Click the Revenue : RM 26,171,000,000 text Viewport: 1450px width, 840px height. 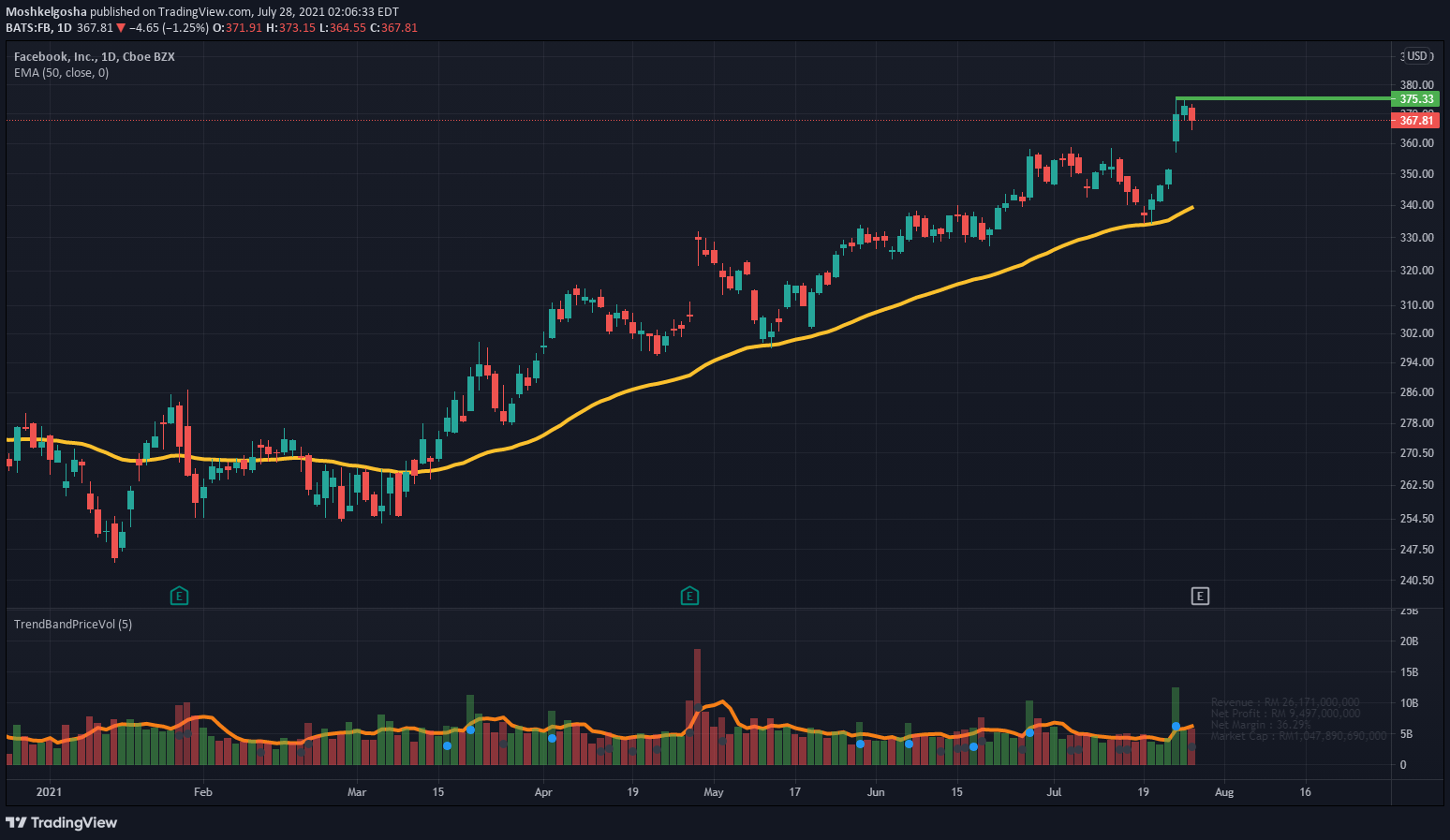[x=1285, y=702]
